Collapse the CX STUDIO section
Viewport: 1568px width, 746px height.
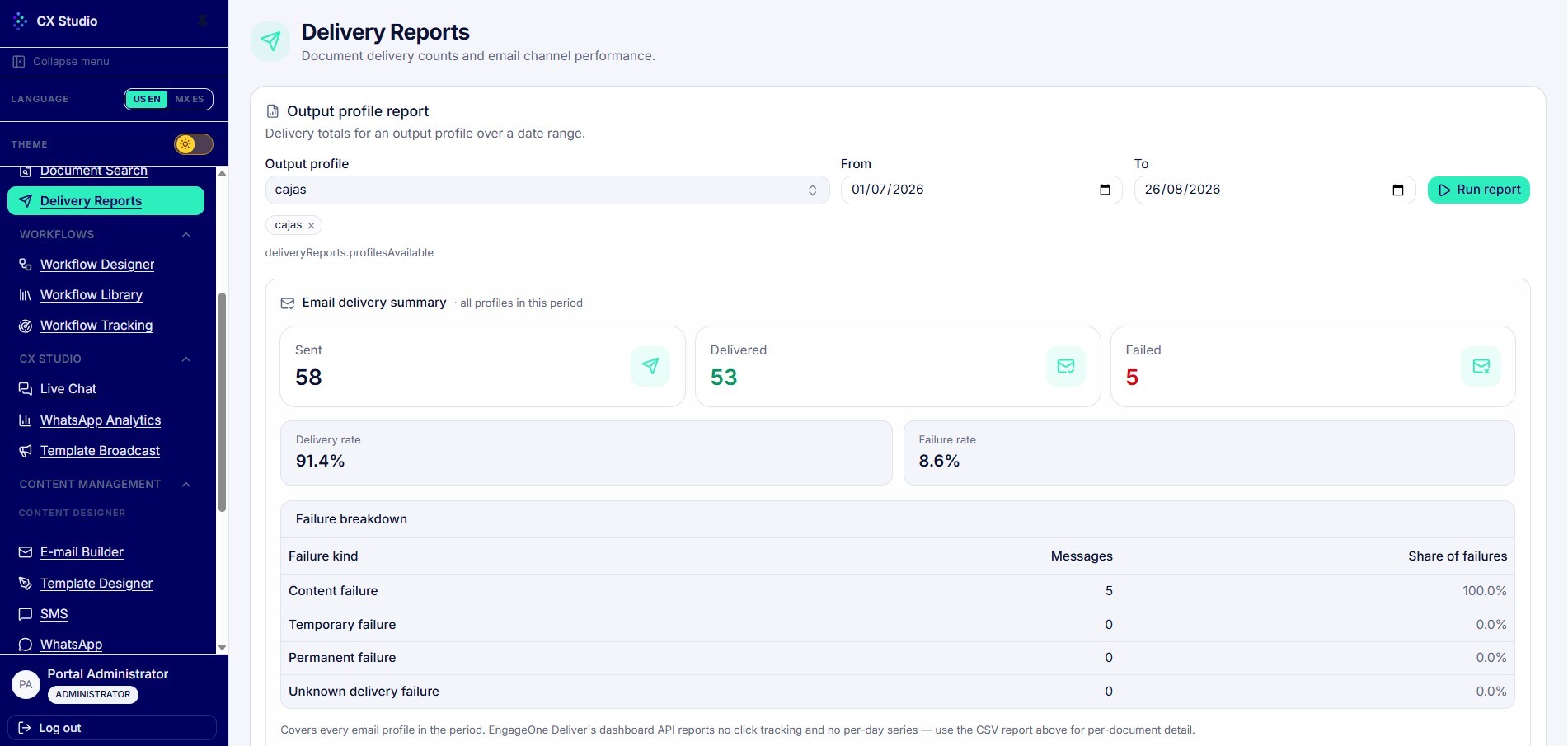186,359
